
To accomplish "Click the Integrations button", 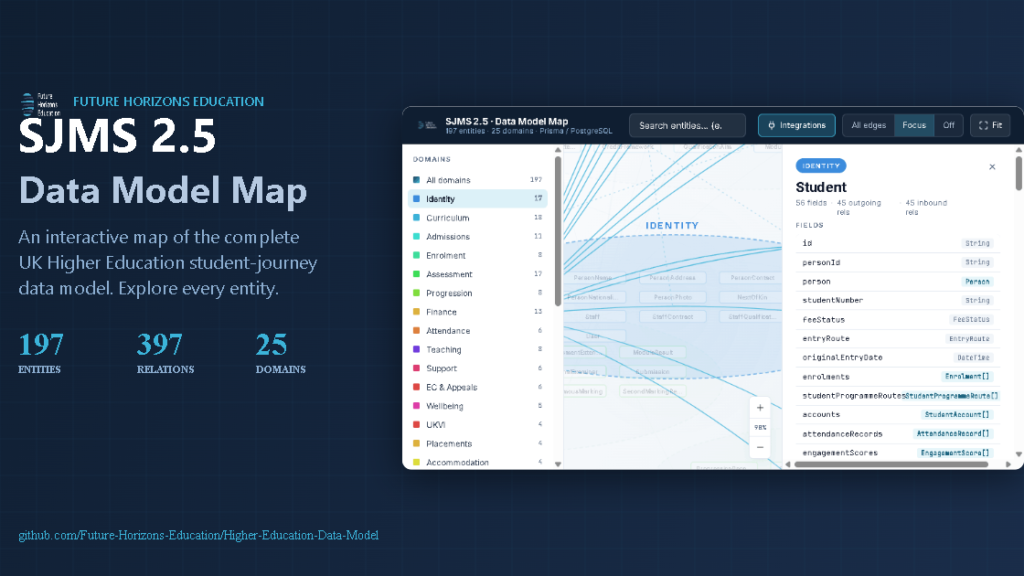I will (x=796, y=125).
